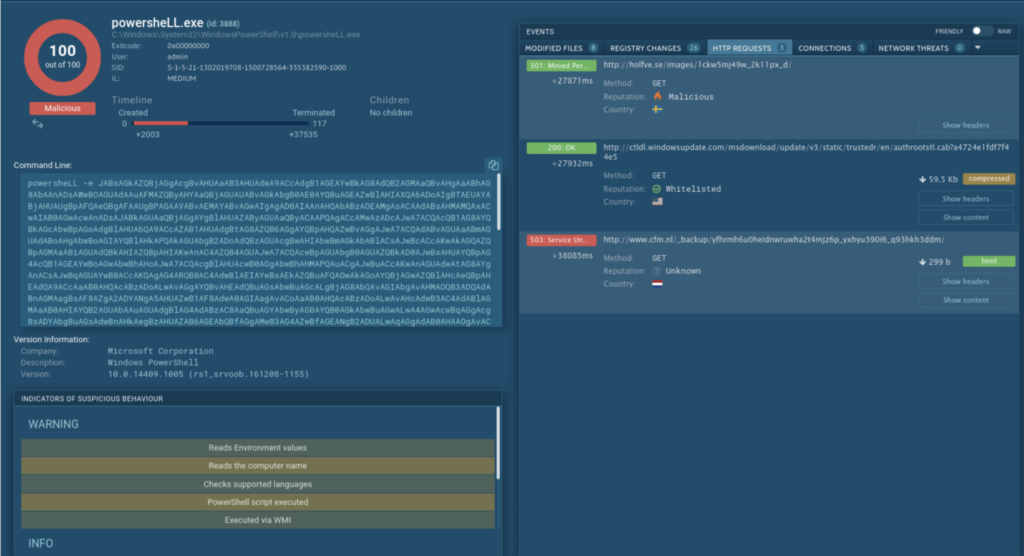Click the 301 Moved Permanently status badge

(x=561, y=65)
